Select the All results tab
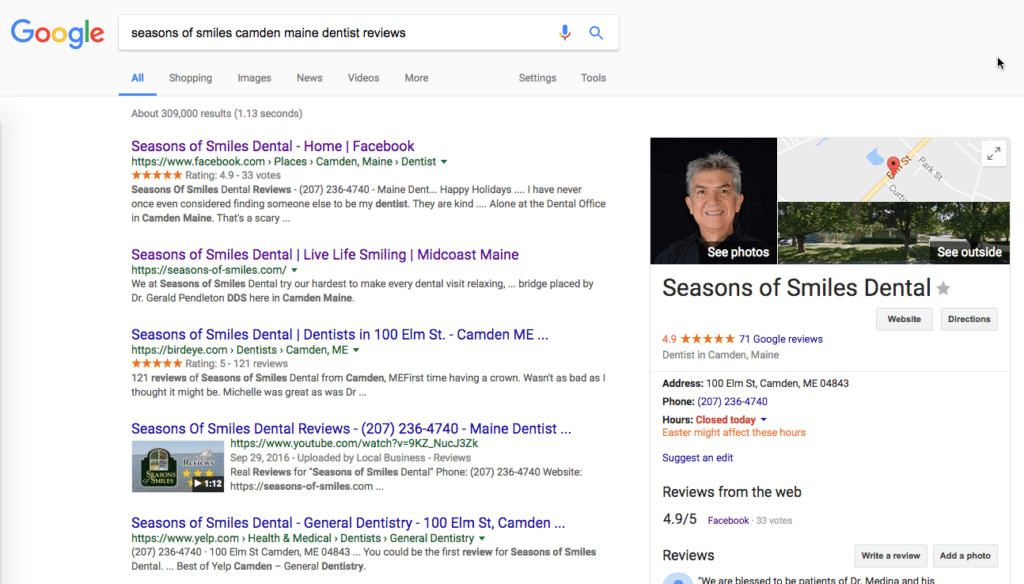Screen dimensions: 1024x584 [137, 78]
